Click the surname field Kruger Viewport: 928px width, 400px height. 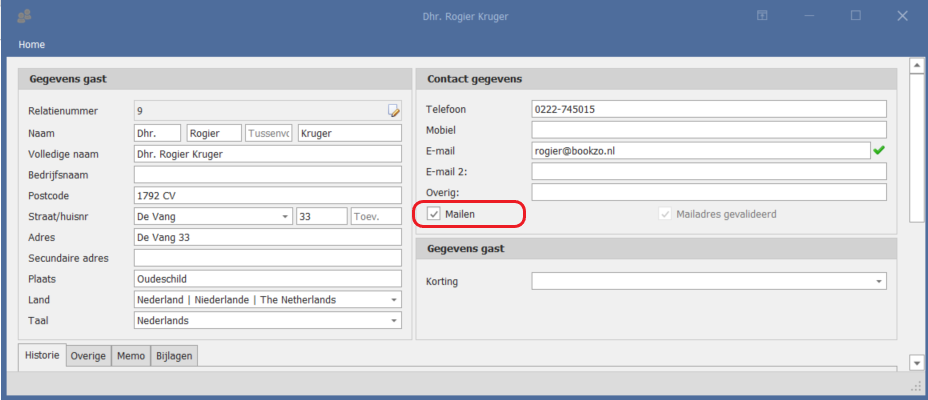pos(350,133)
